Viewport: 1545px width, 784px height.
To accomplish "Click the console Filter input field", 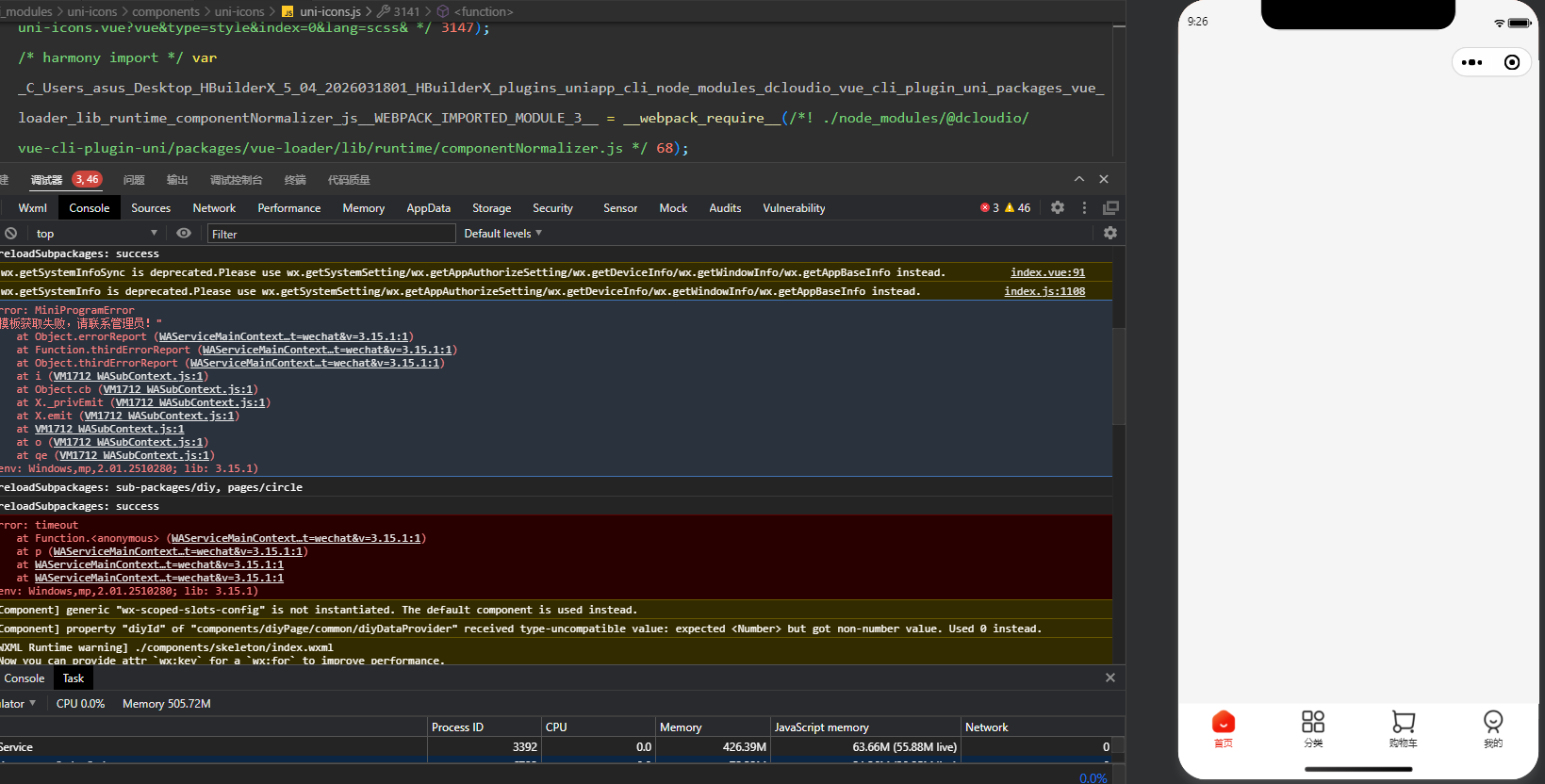I will coord(330,234).
